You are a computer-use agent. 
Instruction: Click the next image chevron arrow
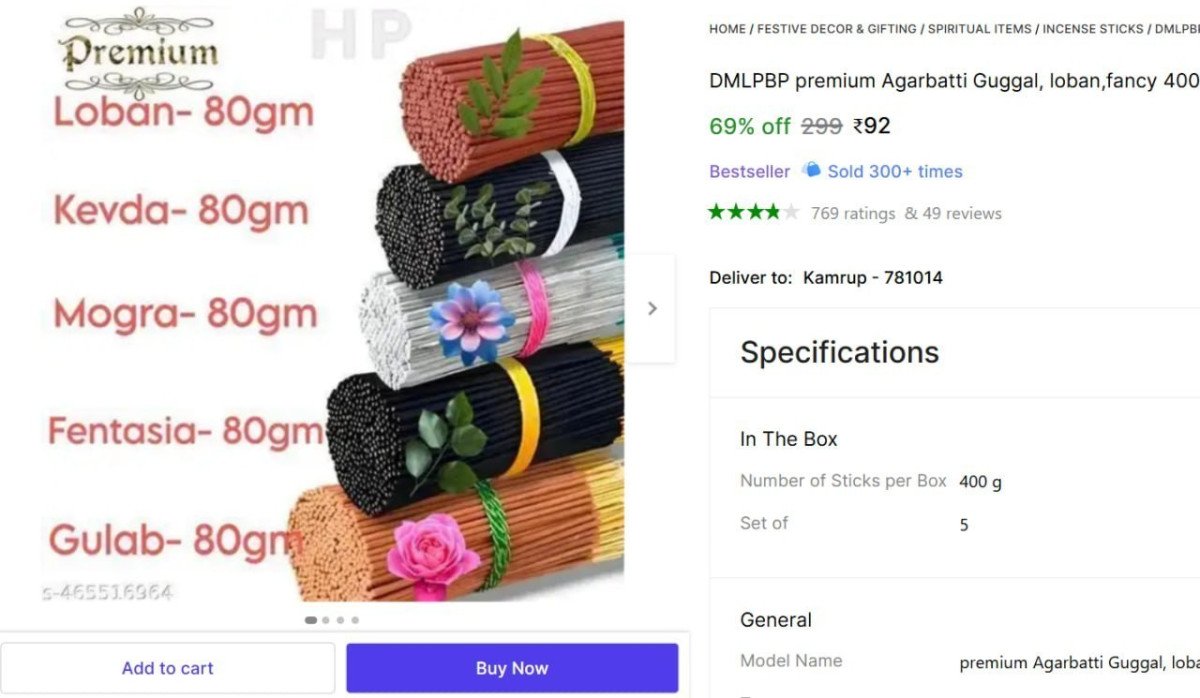(x=652, y=308)
